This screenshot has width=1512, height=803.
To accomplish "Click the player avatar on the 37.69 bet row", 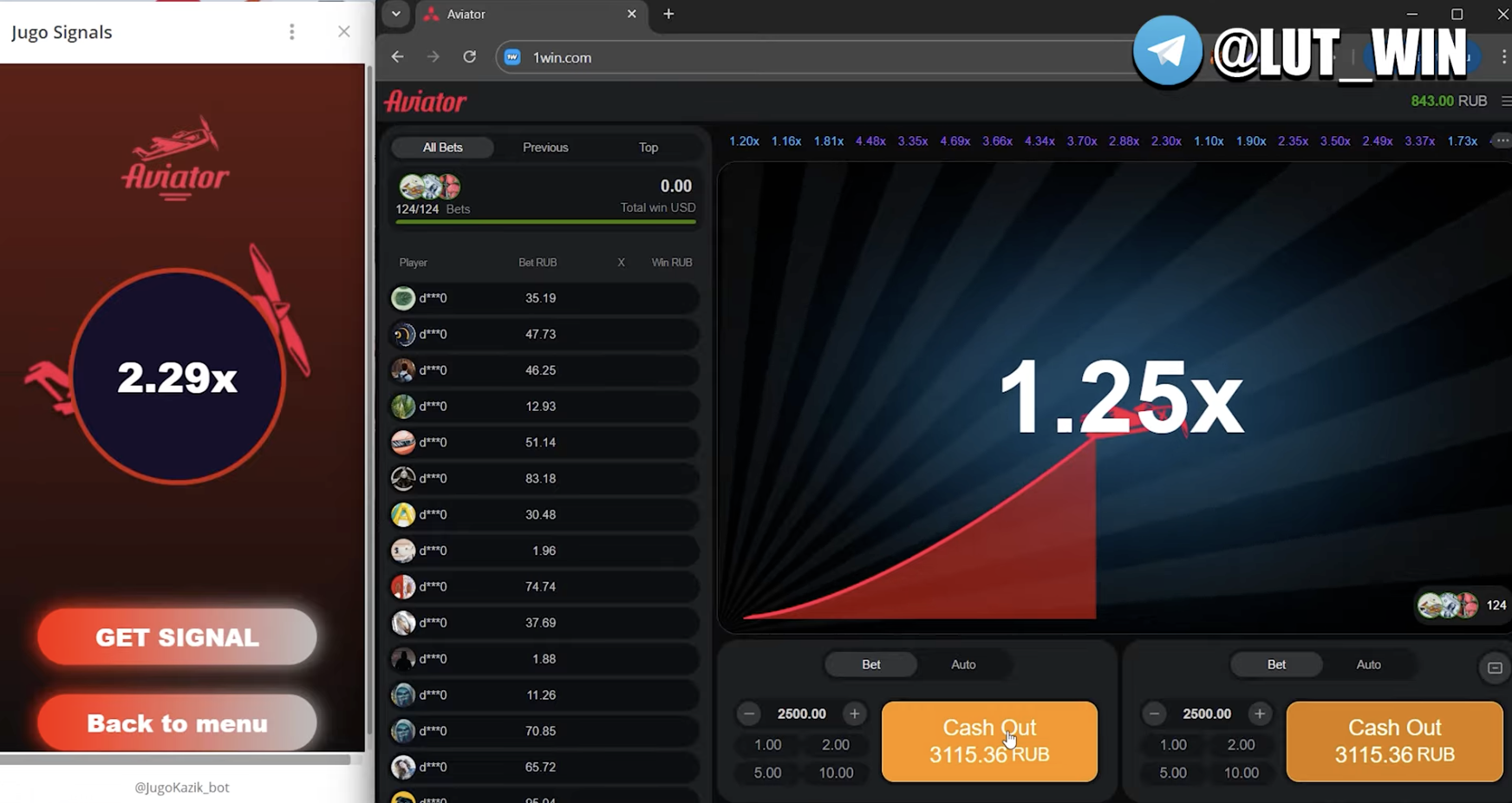I will coord(403,623).
